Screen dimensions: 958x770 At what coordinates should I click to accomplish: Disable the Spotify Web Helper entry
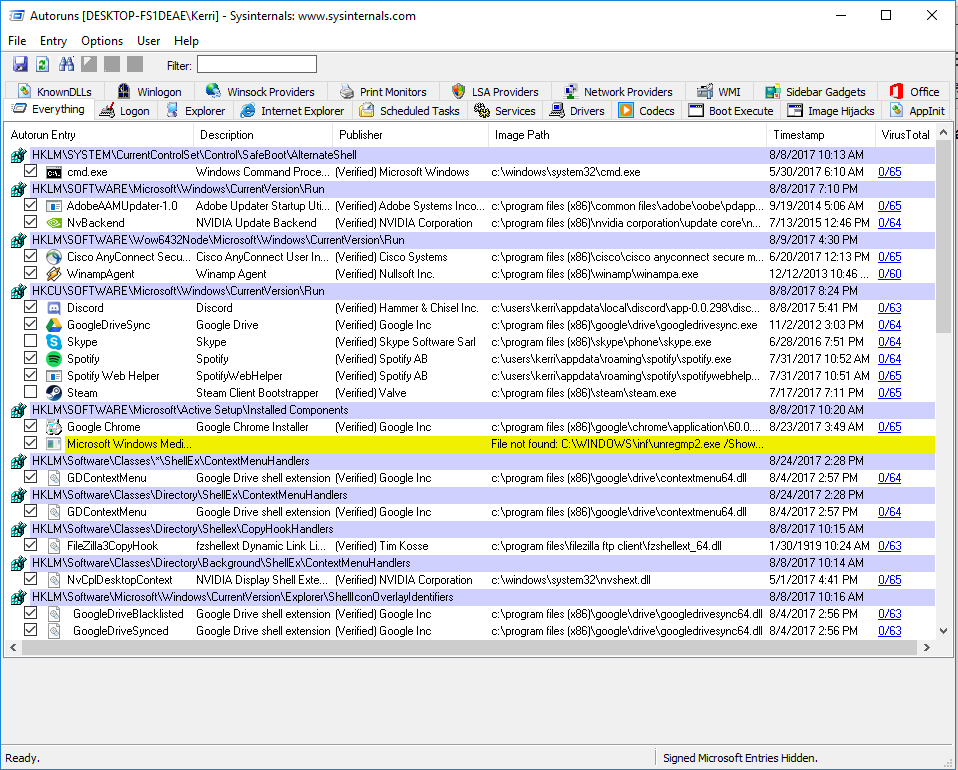[31, 375]
